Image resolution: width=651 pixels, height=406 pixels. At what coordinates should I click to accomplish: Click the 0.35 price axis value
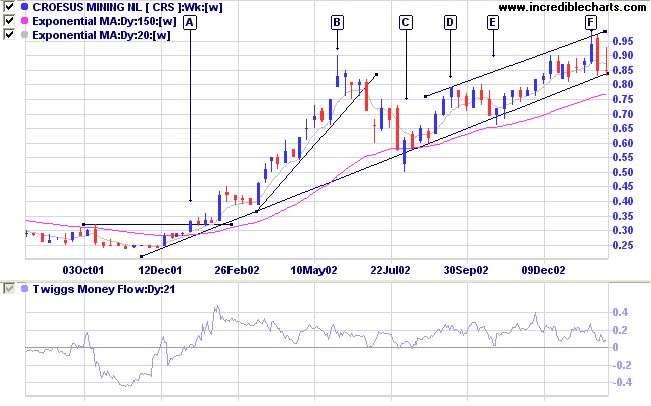(x=623, y=216)
